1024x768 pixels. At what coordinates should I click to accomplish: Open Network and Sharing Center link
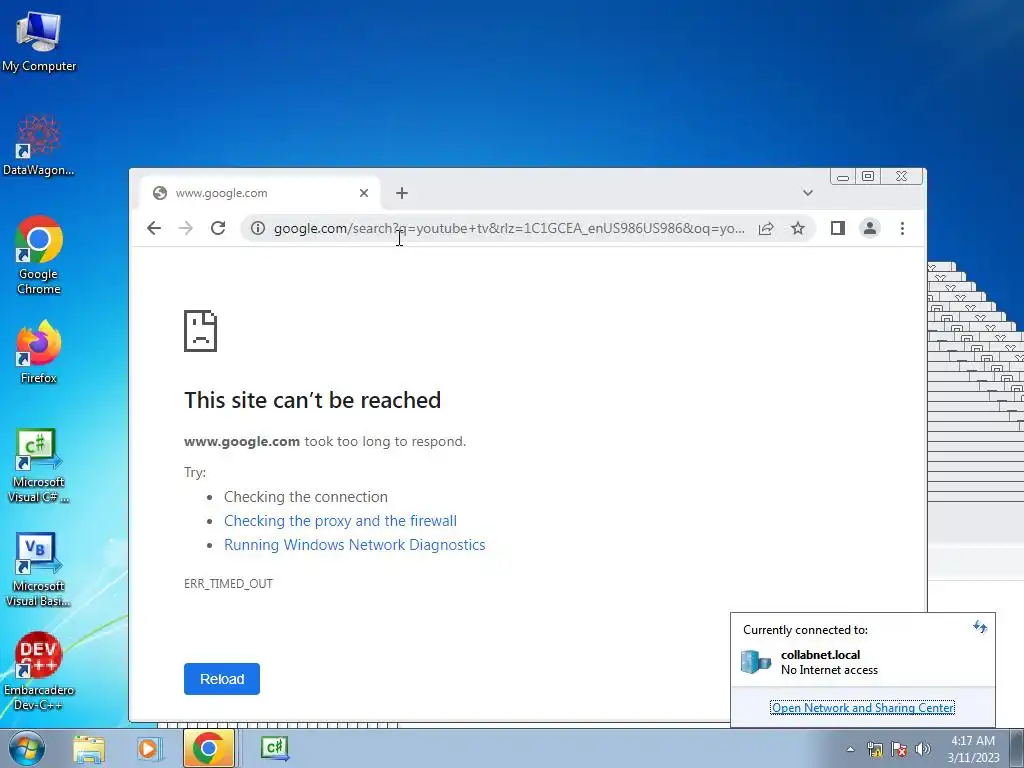(862, 707)
